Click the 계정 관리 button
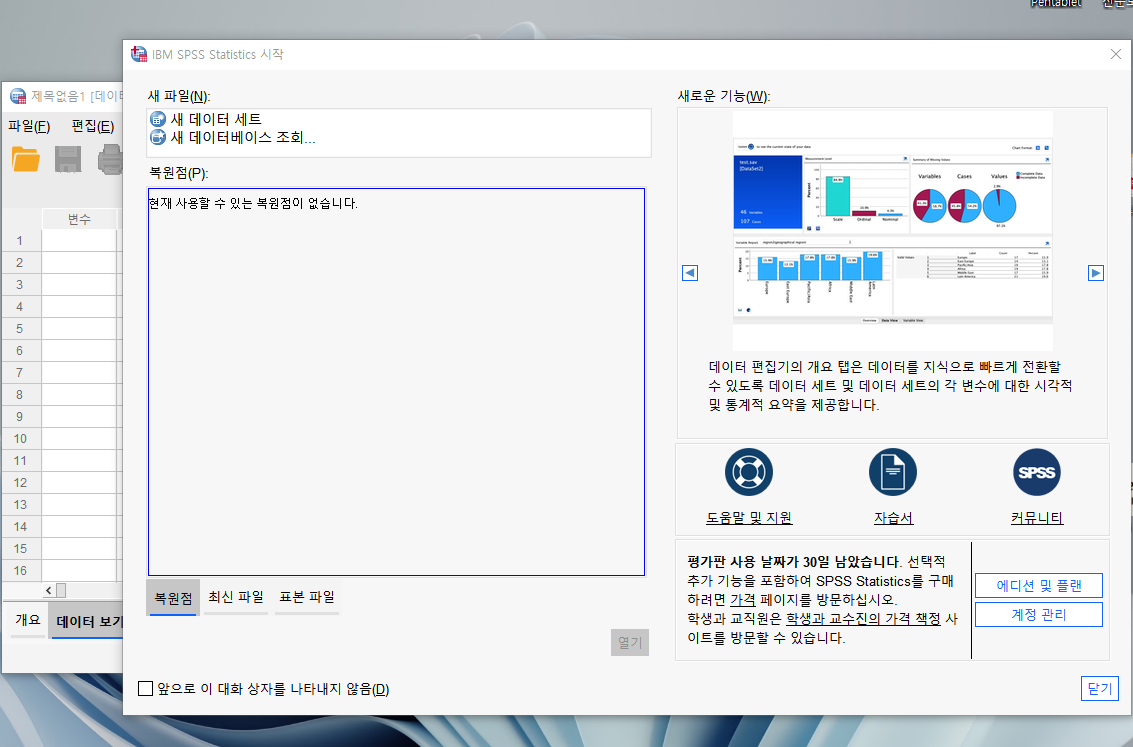Screen dimensions: 1133x747 tap(1038, 615)
